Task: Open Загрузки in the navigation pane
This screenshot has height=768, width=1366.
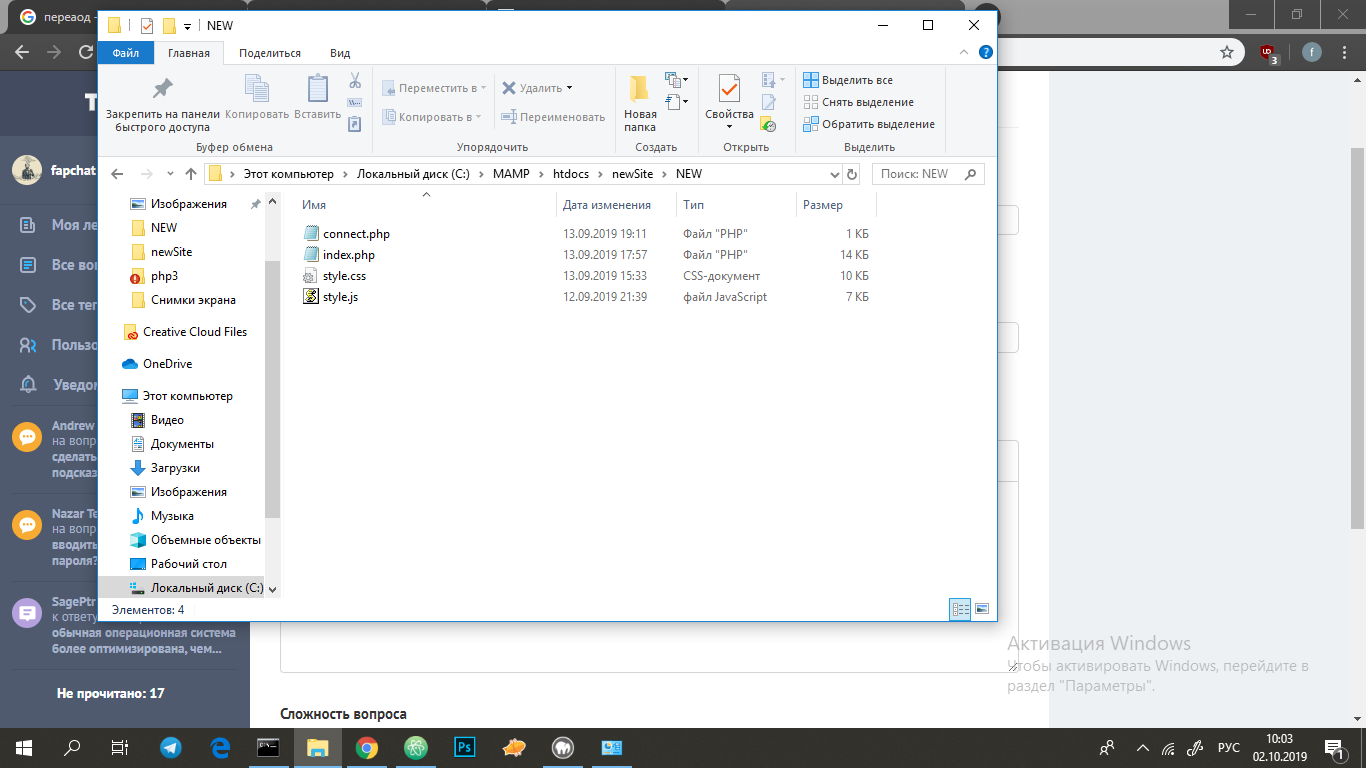Action: pyautogui.click(x=175, y=468)
